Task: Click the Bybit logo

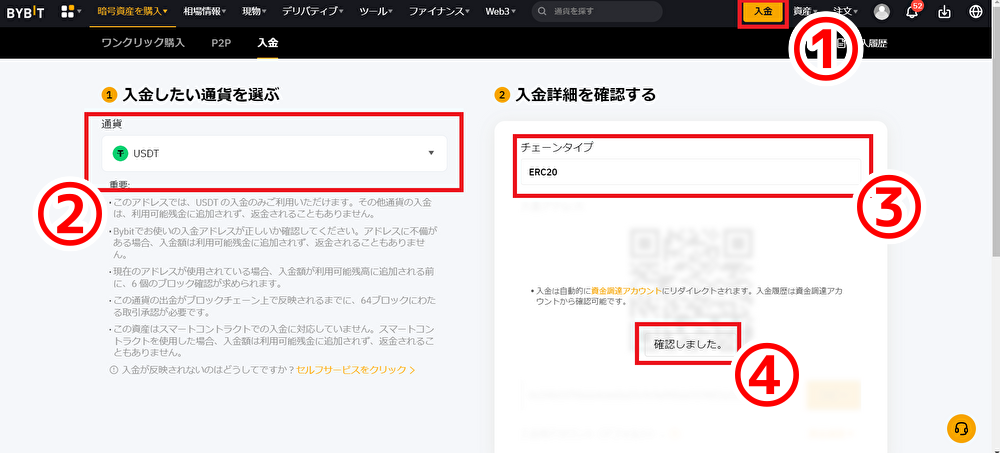Action: pyautogui.click(x=26, y=11)
